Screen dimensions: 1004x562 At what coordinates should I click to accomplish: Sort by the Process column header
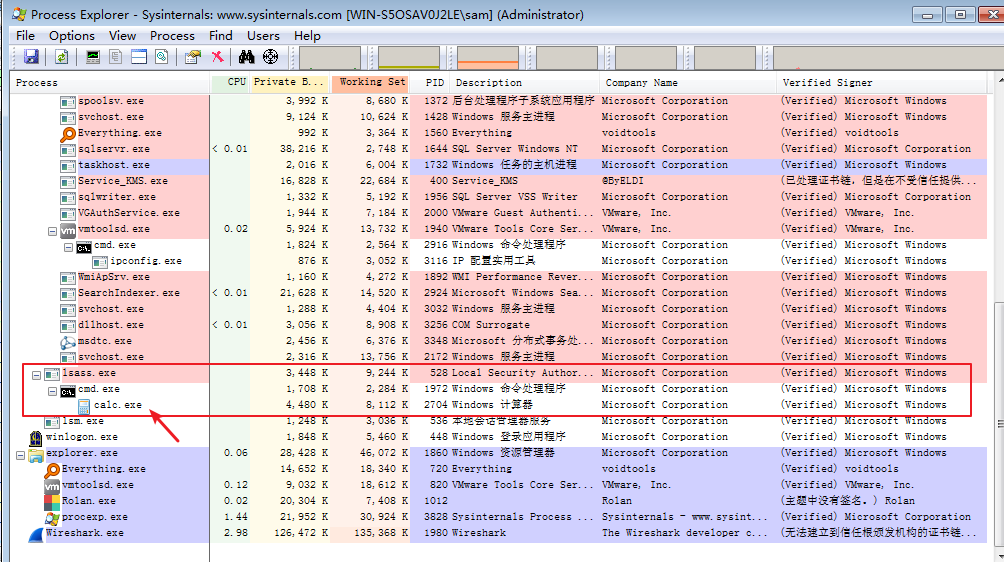pos(110,83)
